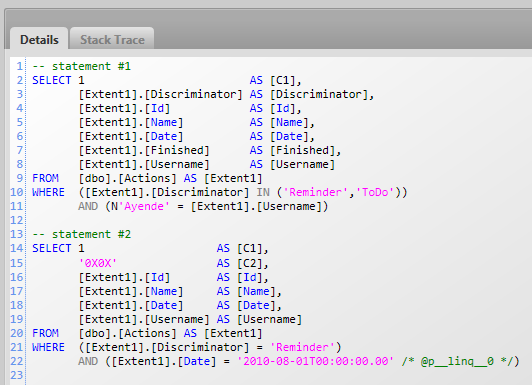Click the FROM keyword on line 9
The image size is (532, 385).
45,178
